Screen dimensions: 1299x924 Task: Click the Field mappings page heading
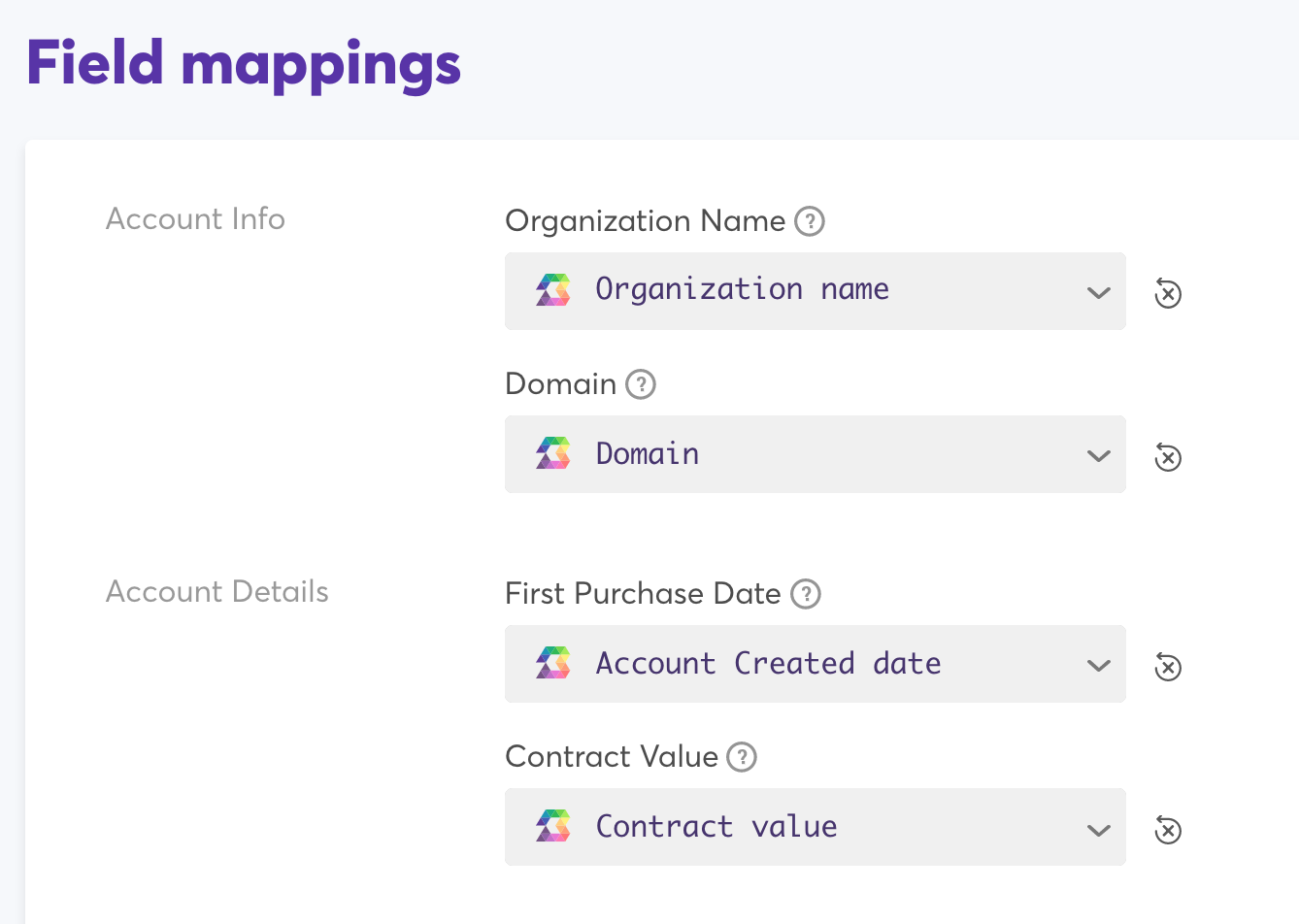click(x=244, y=64)
